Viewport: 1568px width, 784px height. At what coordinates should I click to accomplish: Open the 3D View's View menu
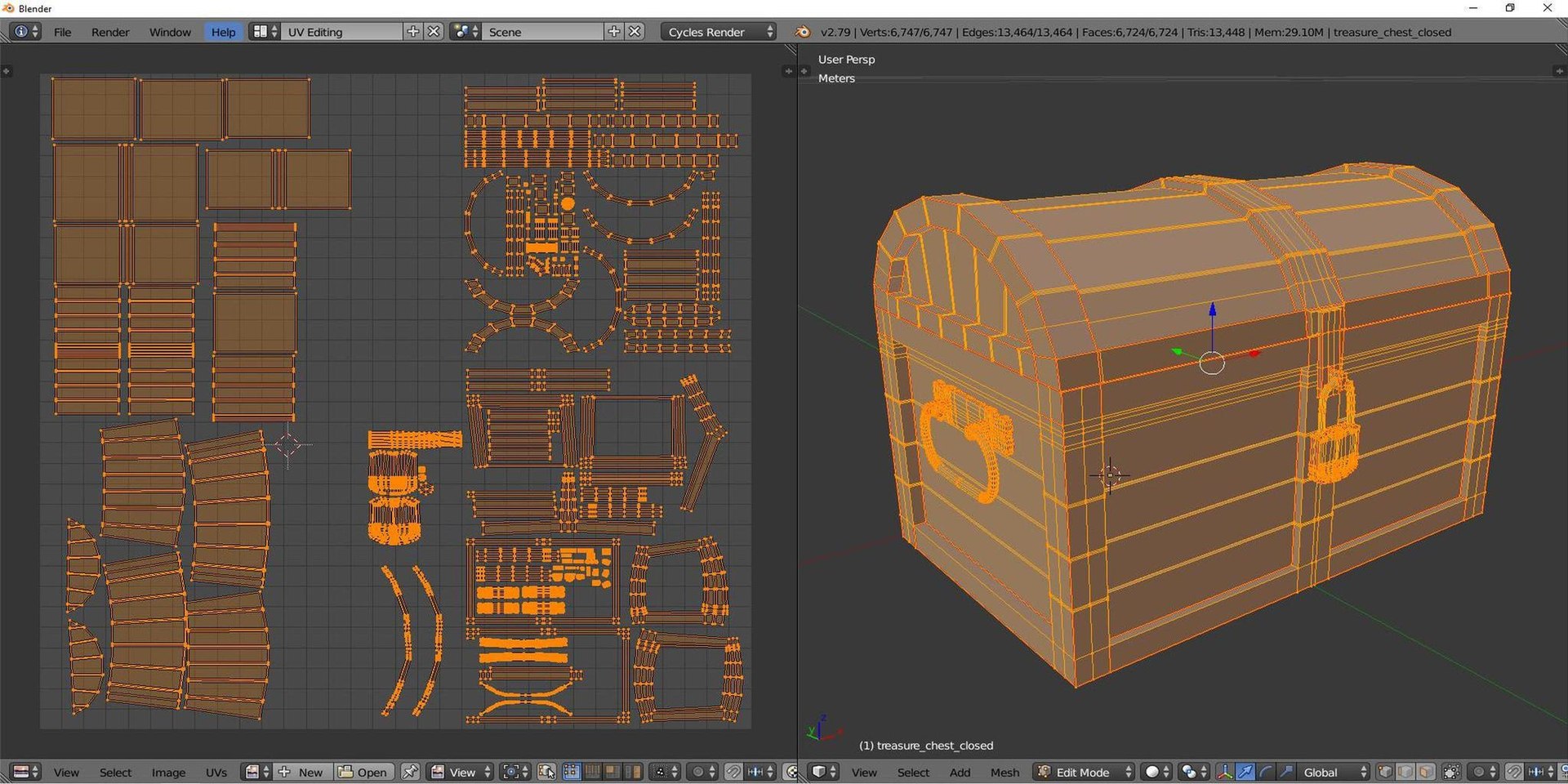(x=864, y=772)
